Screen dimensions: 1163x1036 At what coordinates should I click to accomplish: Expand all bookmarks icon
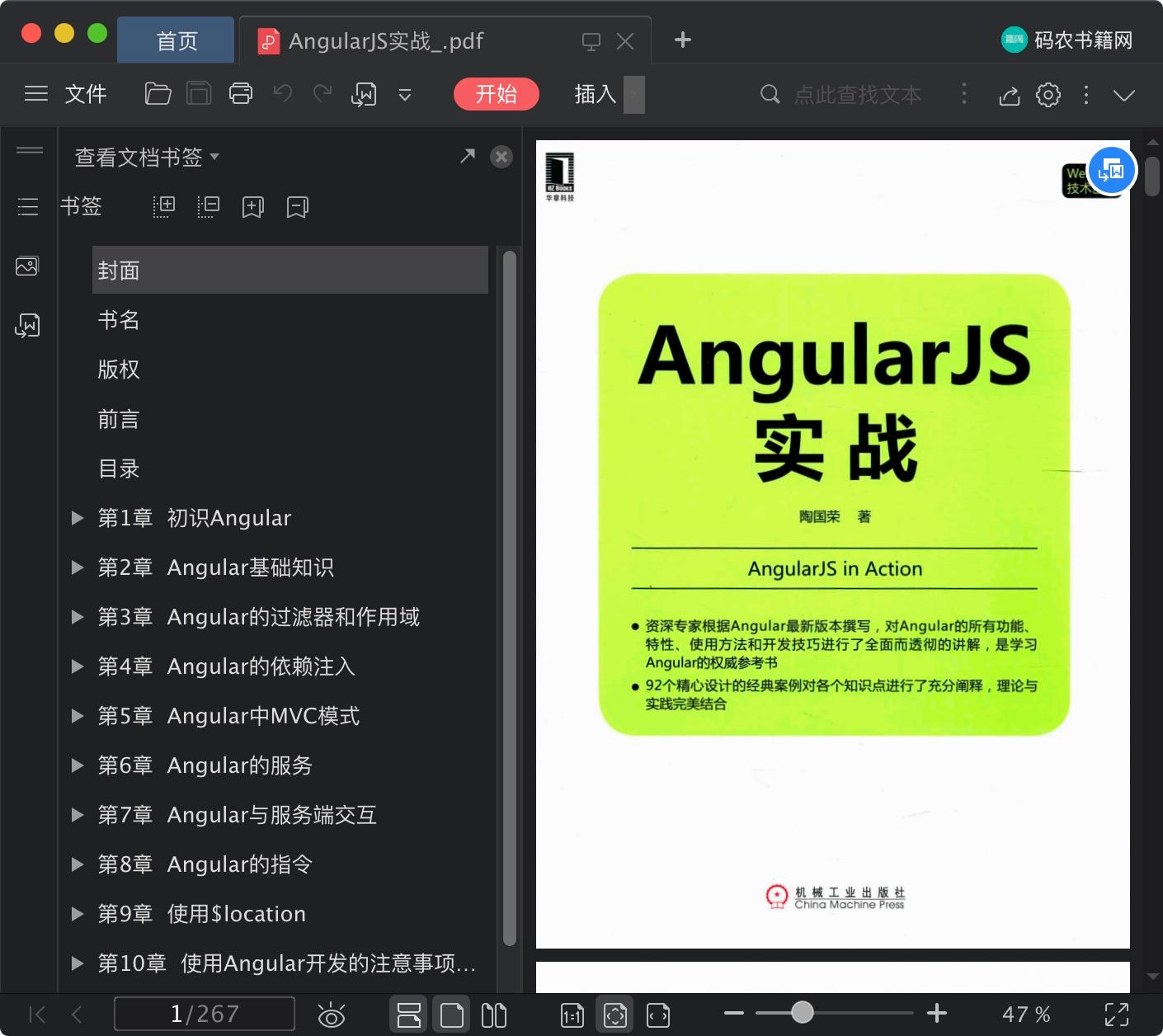click(164, 206)
